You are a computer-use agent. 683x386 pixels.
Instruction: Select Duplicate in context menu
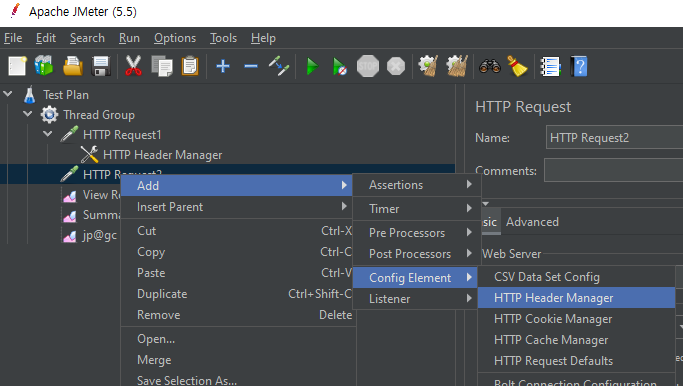point(238,294)
